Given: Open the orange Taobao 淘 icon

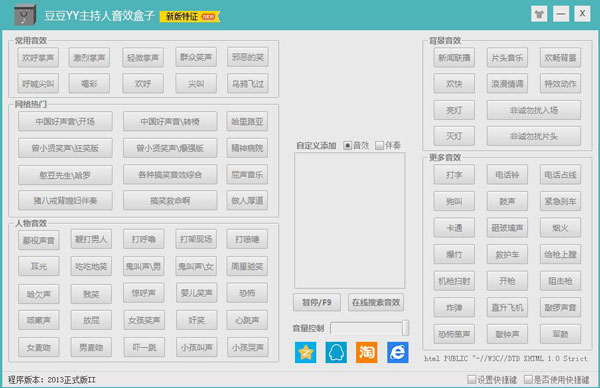Looking at the screenshot, I should [367, 352].
